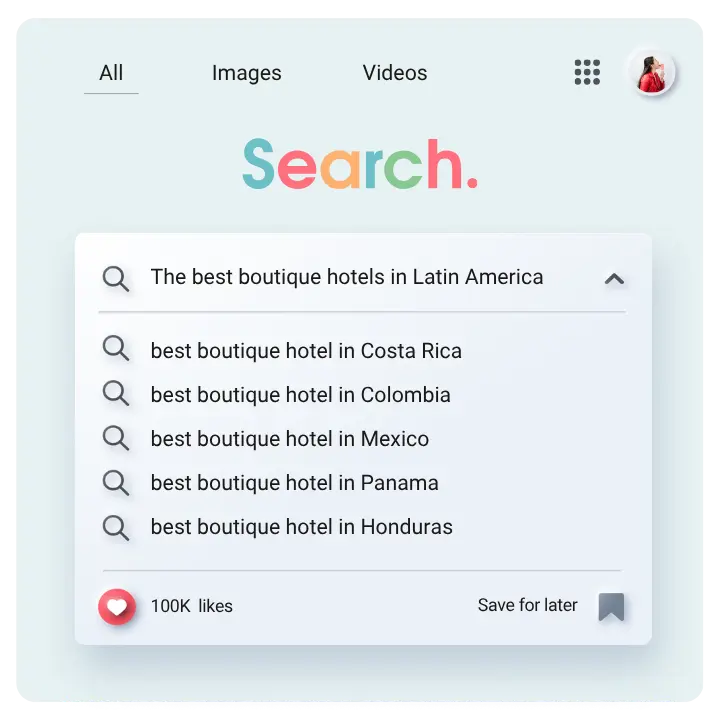Click search icon beside Panama suggestion
This screenshot has width=720, height=720.
click(116, 482)
